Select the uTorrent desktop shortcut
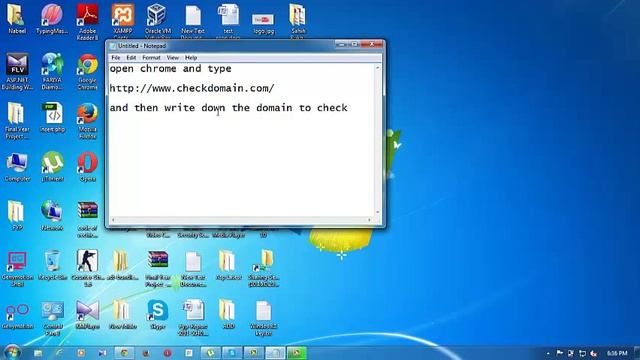Screen dimensions: 640x360 (x=52, y=167)
